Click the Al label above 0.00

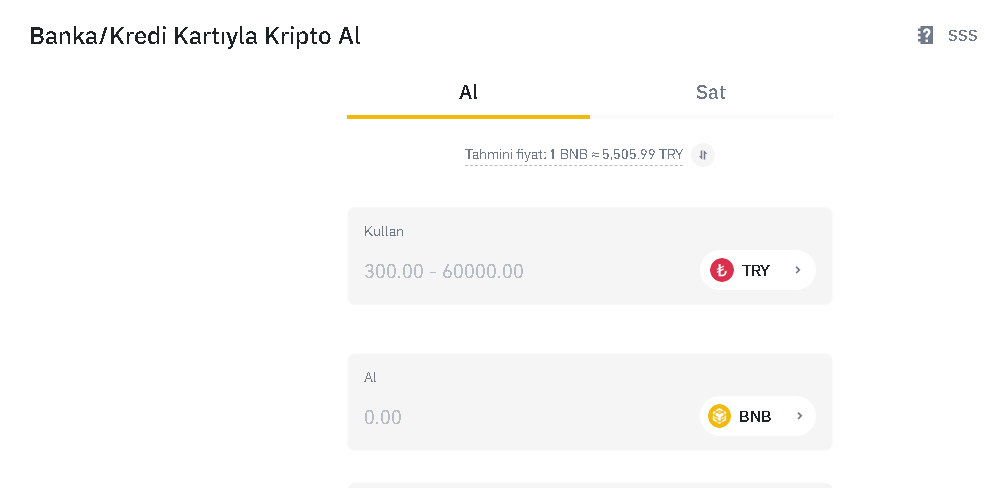coord(370,377)
